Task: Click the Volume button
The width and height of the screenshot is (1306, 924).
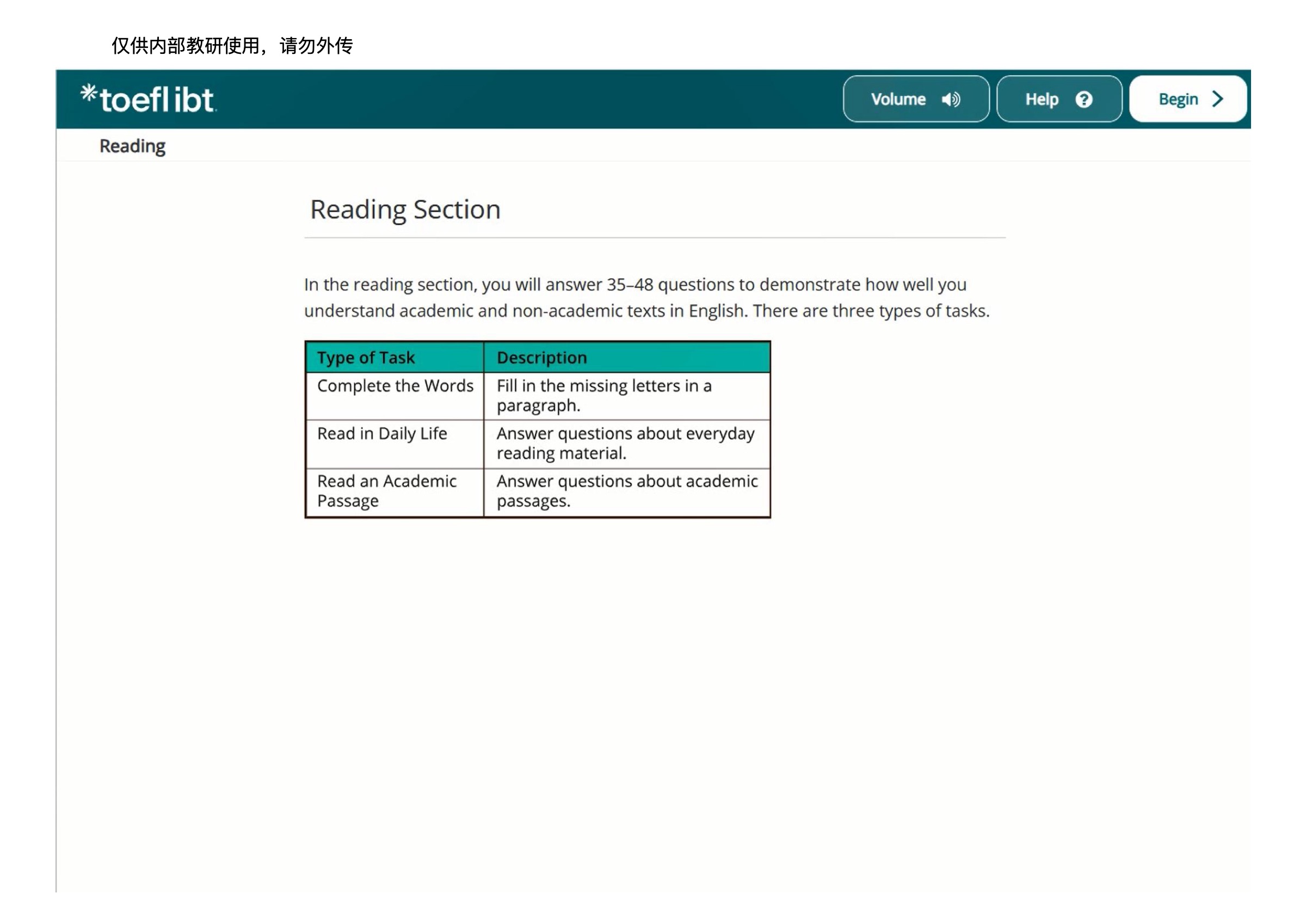Action: 916,99
